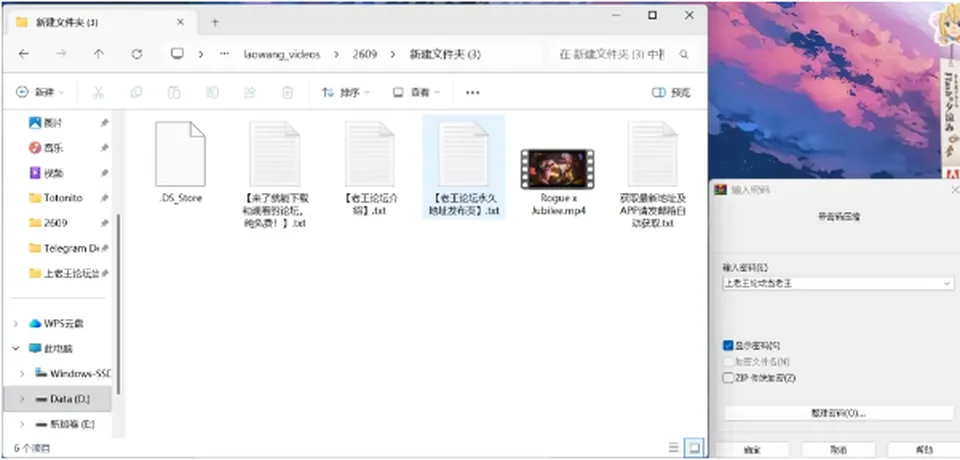
Task: Click the Delete trash icon
Action: pos(287,92)
